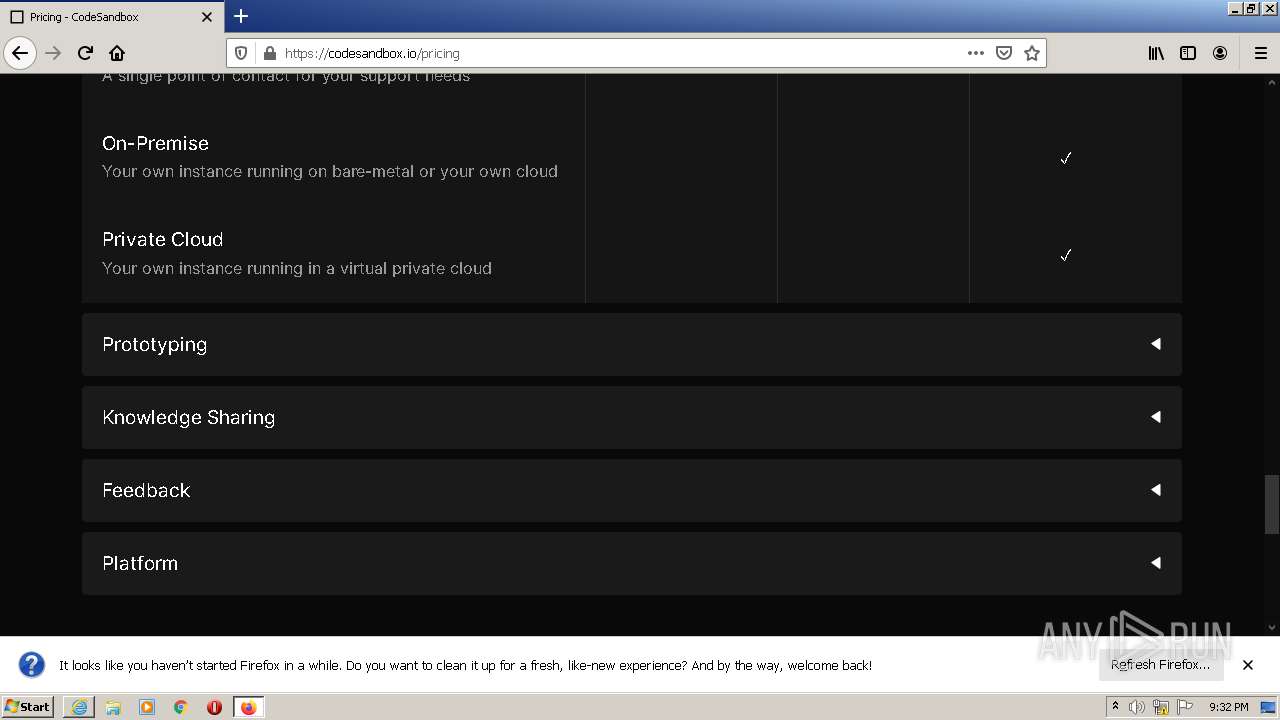This screenshot has width=1280, height=720.
Task: Click the Platform heading text
Action: pyautogui.click(x=140, y=563)
